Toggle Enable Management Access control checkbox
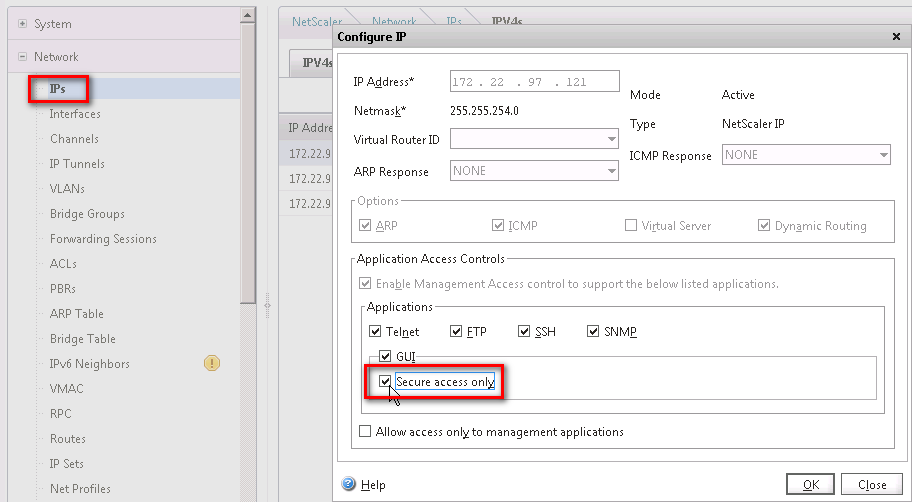This screenshot has width=912, height=502. (365, 284)
